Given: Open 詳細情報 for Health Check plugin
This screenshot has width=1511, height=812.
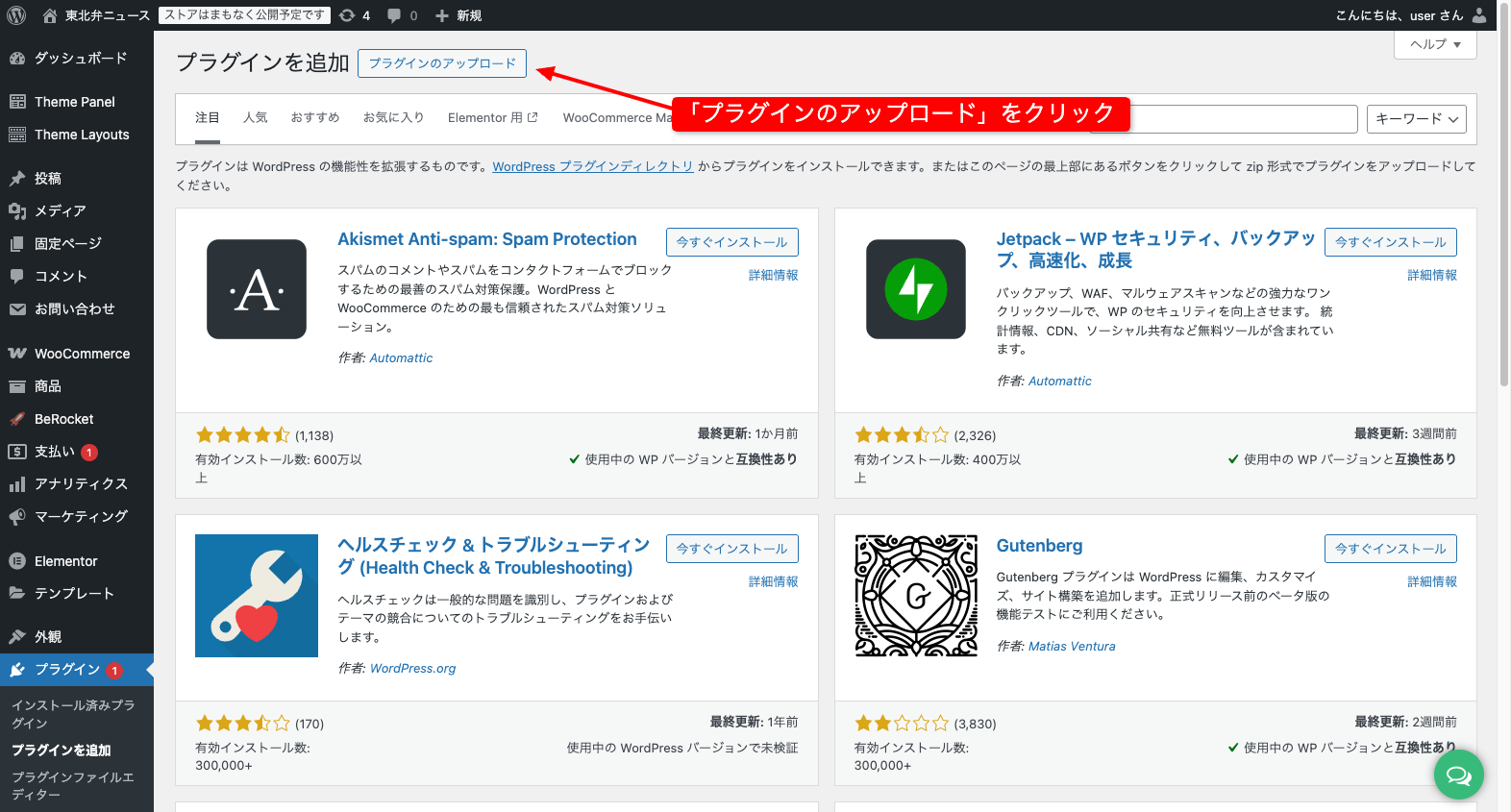Looking at the screenshot, I should pyautogui.click(x=774, y=582).
